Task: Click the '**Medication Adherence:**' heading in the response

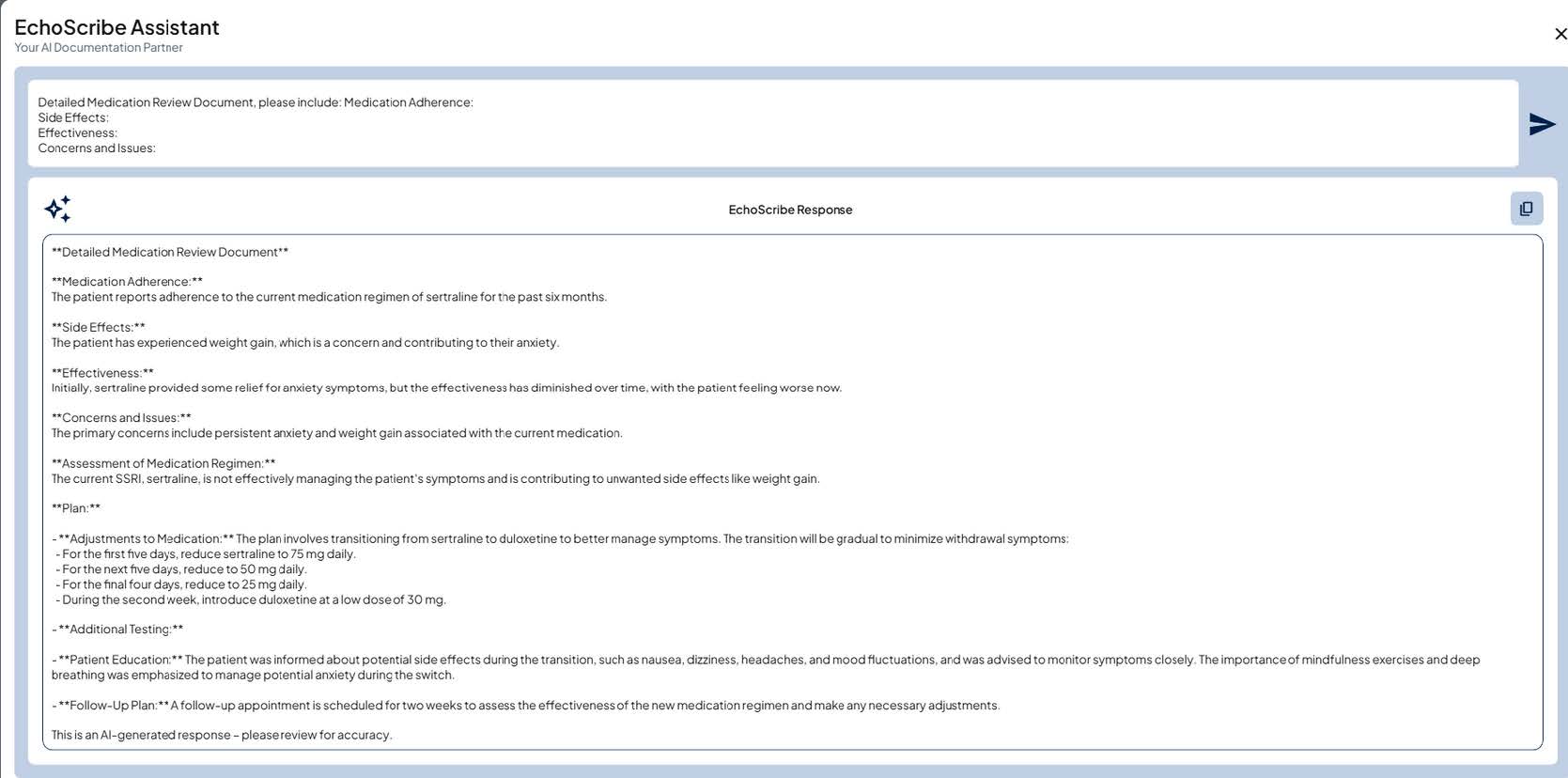Action: click(127, 282)
